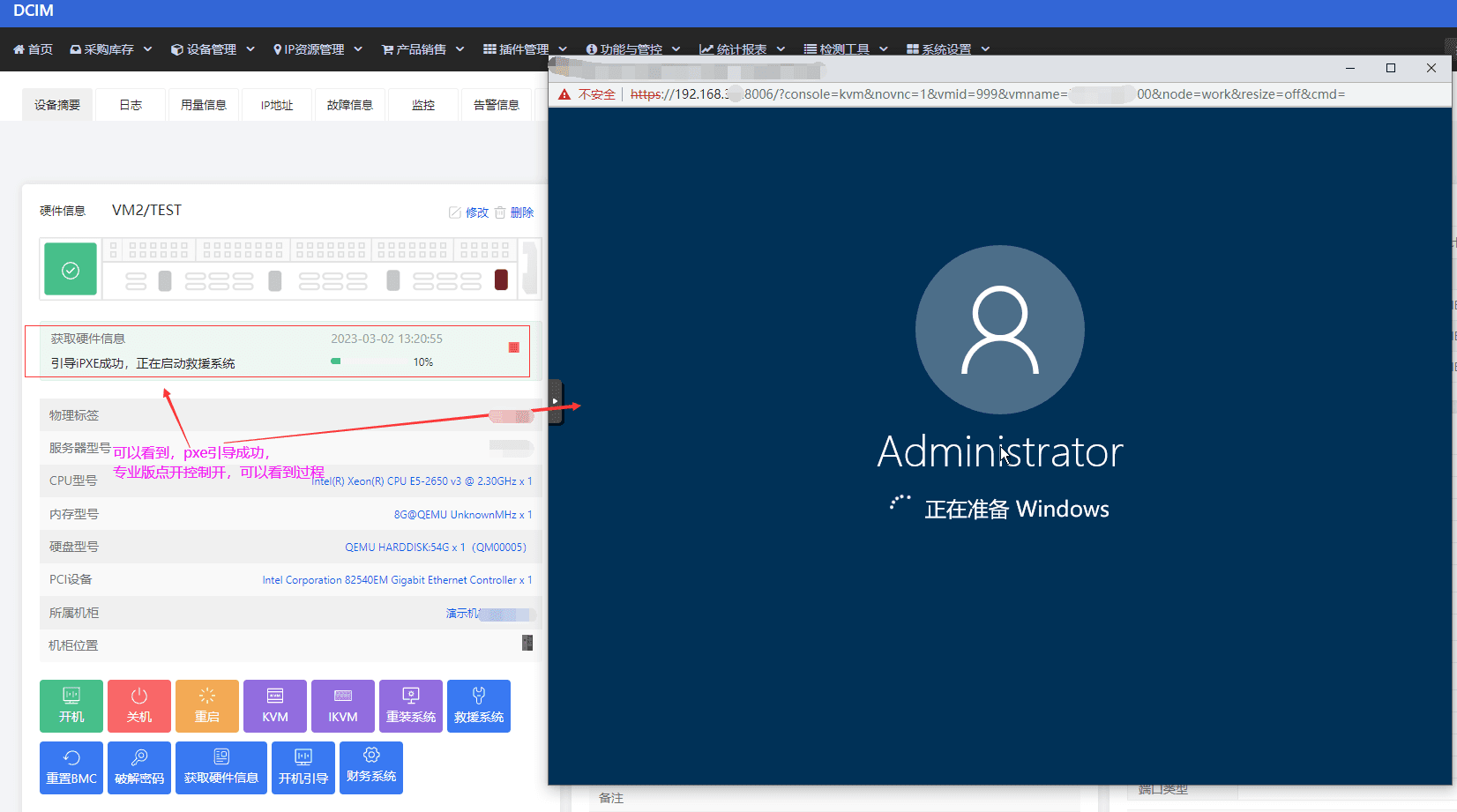Open the QEMU HARDDISK 54G link

[436, 548]
